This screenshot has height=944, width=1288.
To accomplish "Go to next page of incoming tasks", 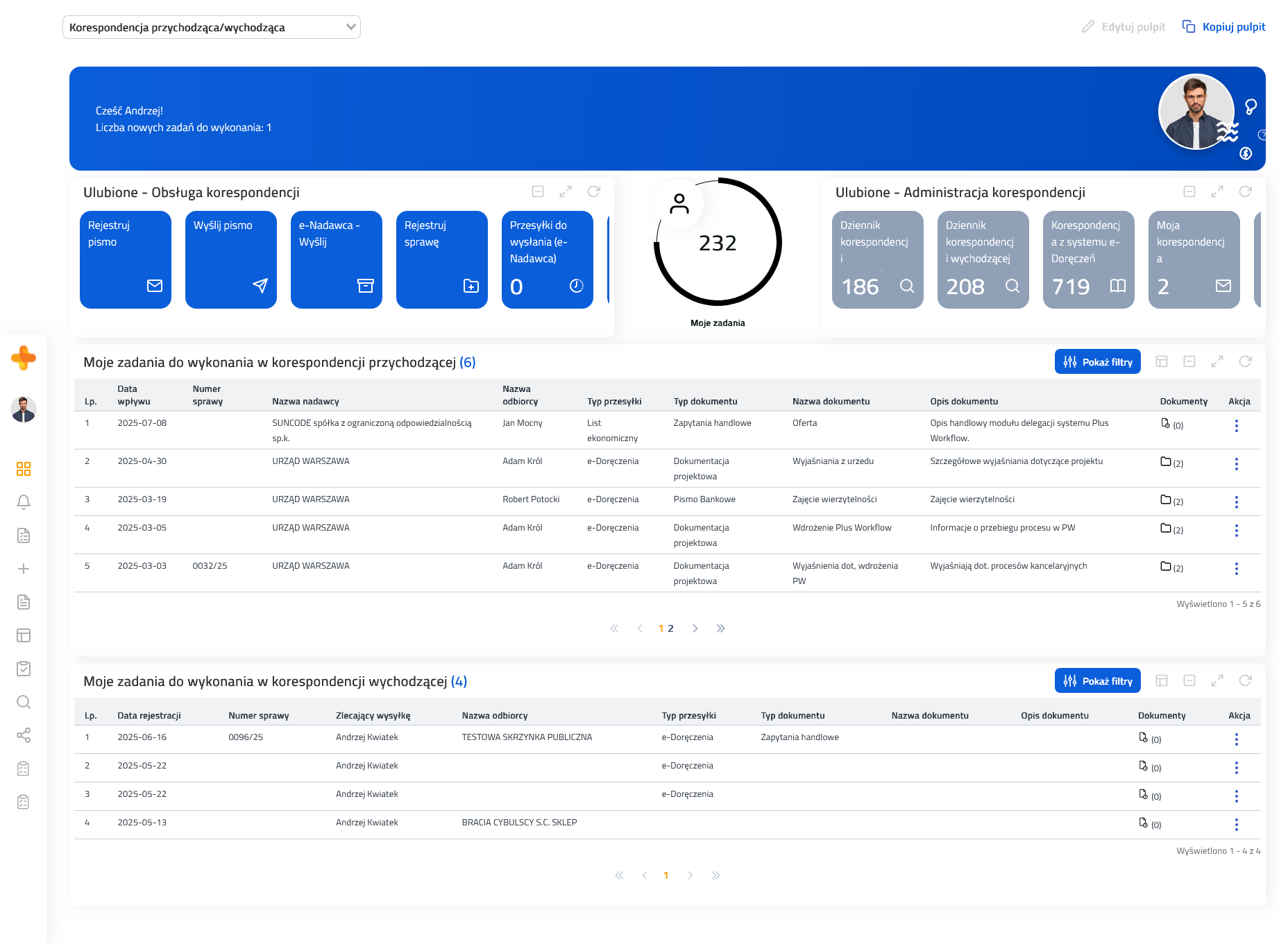I will [x=695, y=628].
